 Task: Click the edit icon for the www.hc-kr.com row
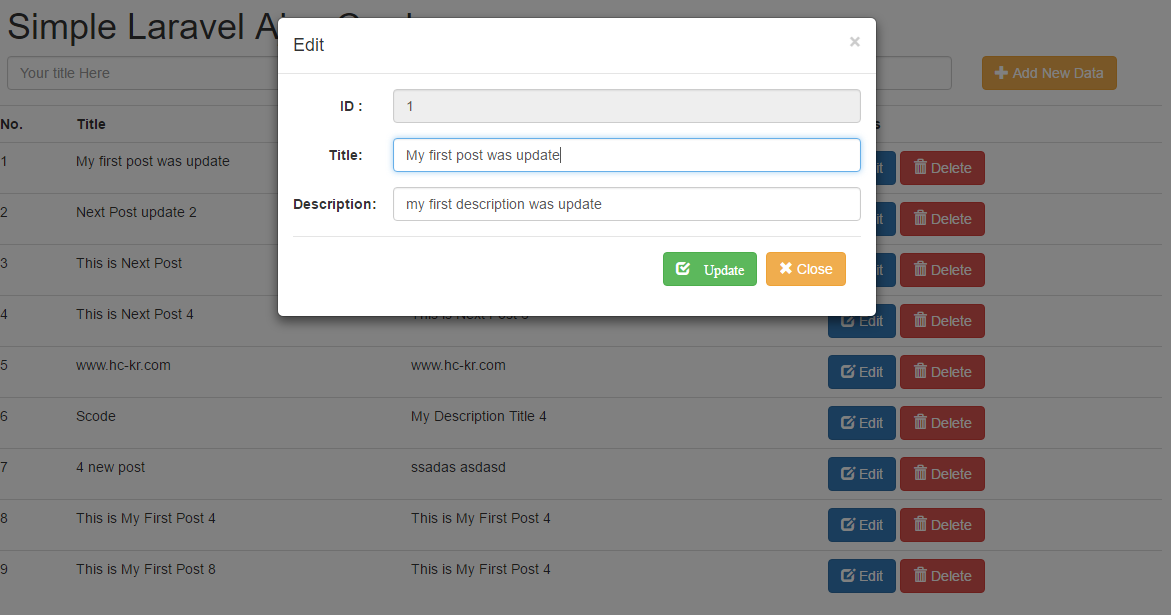pyautogui.click(x=847, y=371)
